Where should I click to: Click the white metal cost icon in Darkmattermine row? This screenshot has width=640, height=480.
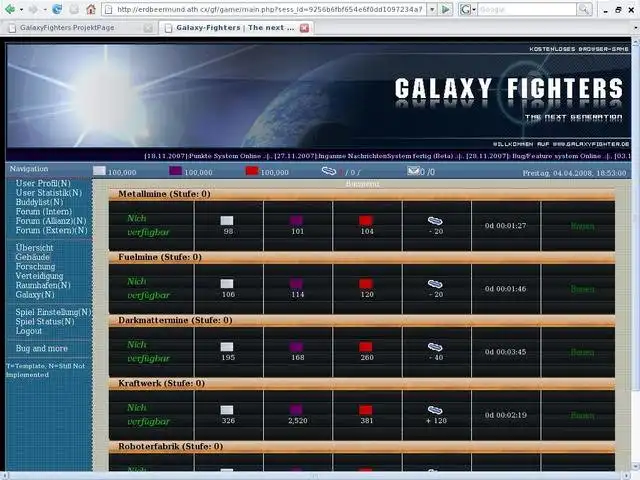coord(227,347)
